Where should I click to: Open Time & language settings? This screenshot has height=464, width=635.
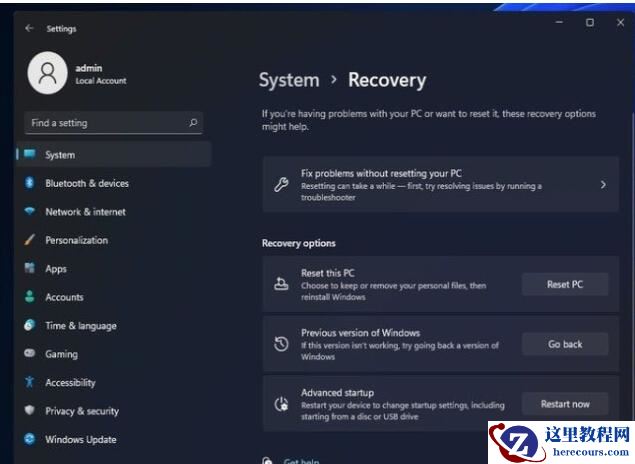[114, 325]
